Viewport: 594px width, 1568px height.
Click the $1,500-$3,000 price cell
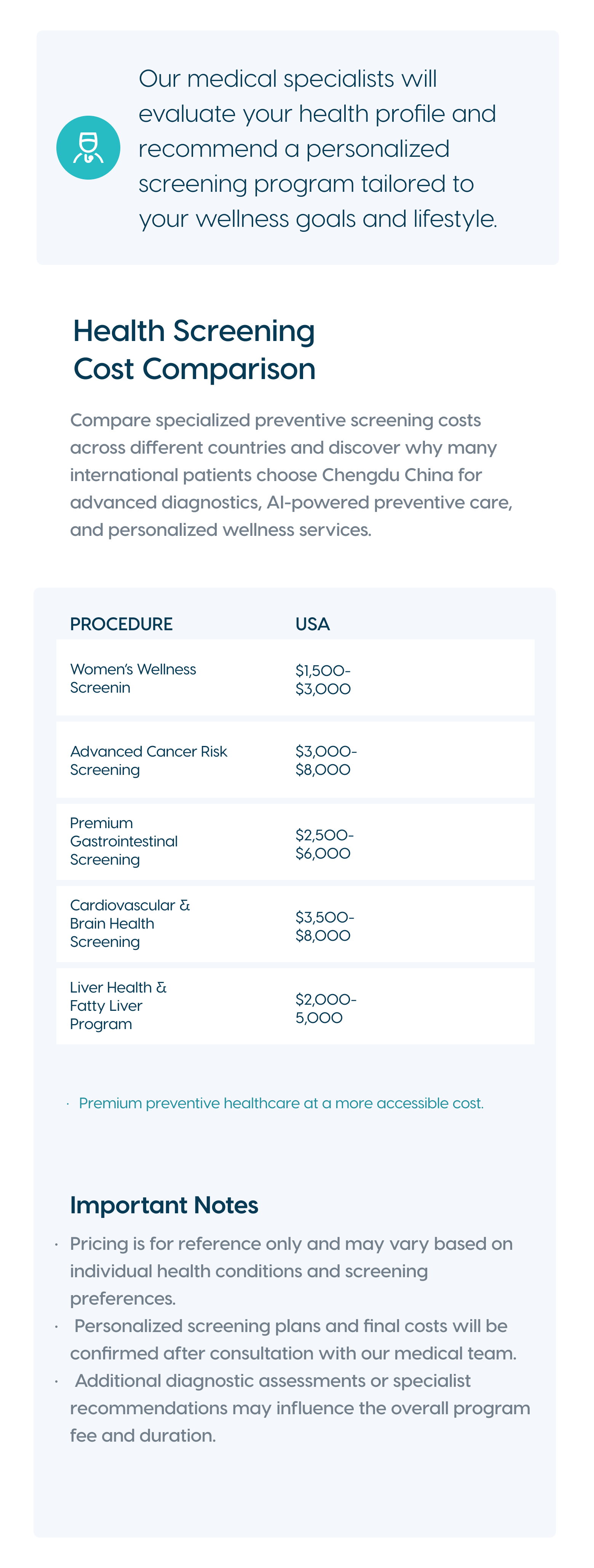click(x=323, y=679)
